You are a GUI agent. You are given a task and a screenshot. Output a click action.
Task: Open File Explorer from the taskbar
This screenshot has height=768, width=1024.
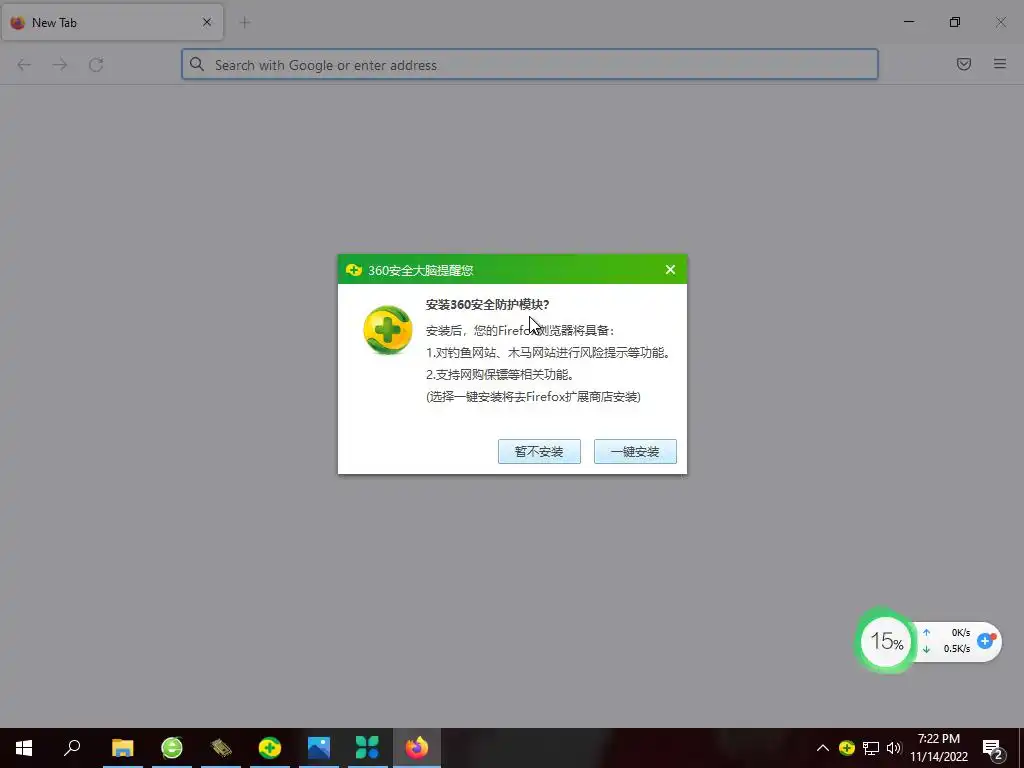(x=122, y=748)
